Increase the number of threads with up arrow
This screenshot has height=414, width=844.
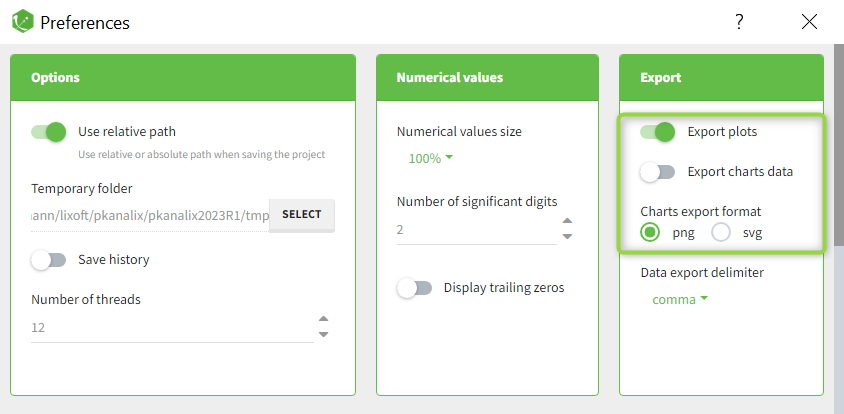[323, 320]
